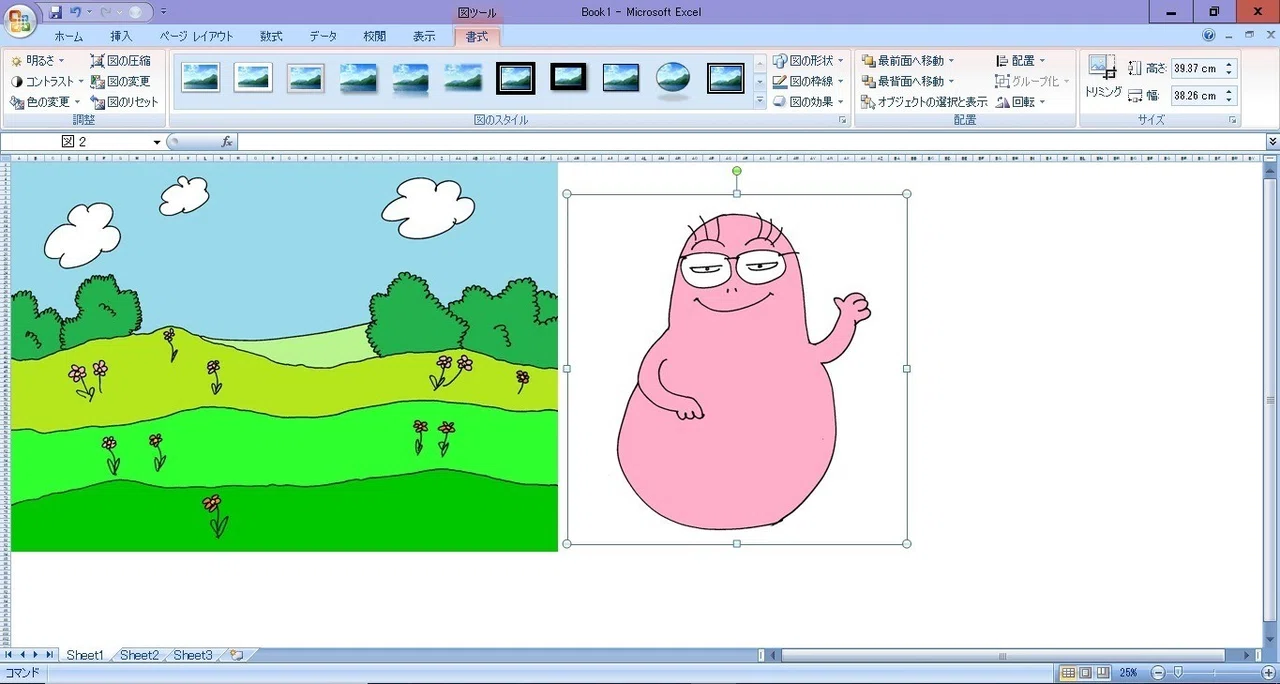1280x684 pixels.
Task: Choose 図の変更 to change picture
Action: click(x=120, y=81)
